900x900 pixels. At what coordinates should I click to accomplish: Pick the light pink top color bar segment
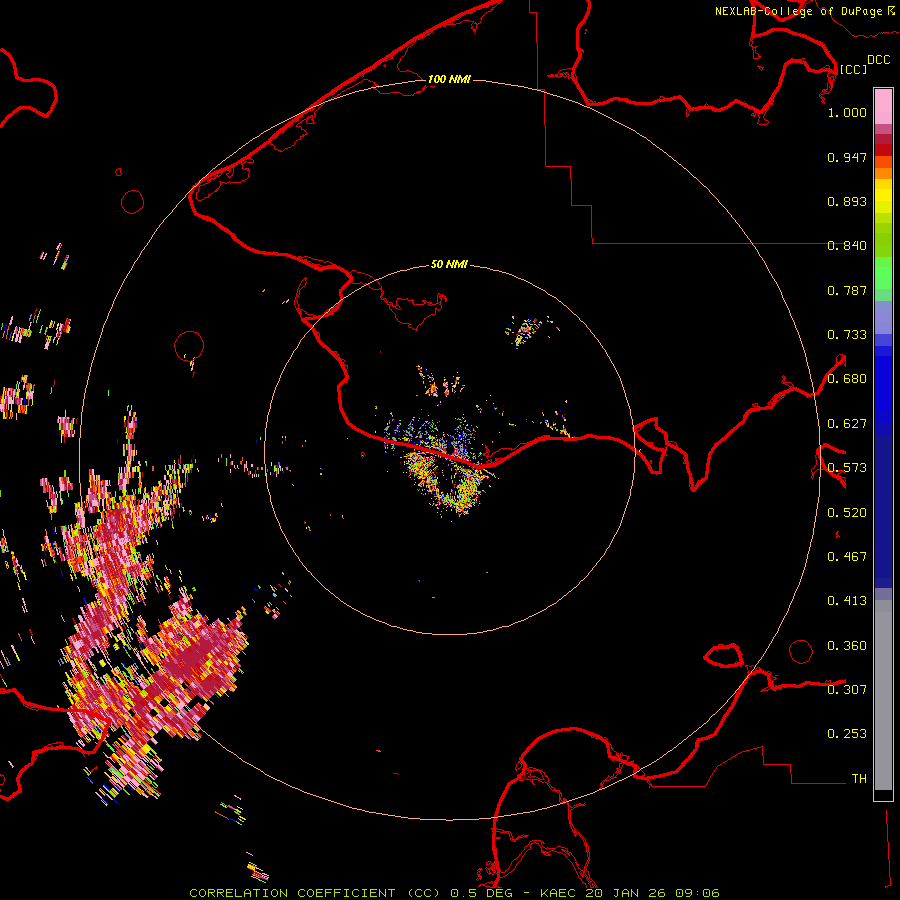click(x=883, y=107)
